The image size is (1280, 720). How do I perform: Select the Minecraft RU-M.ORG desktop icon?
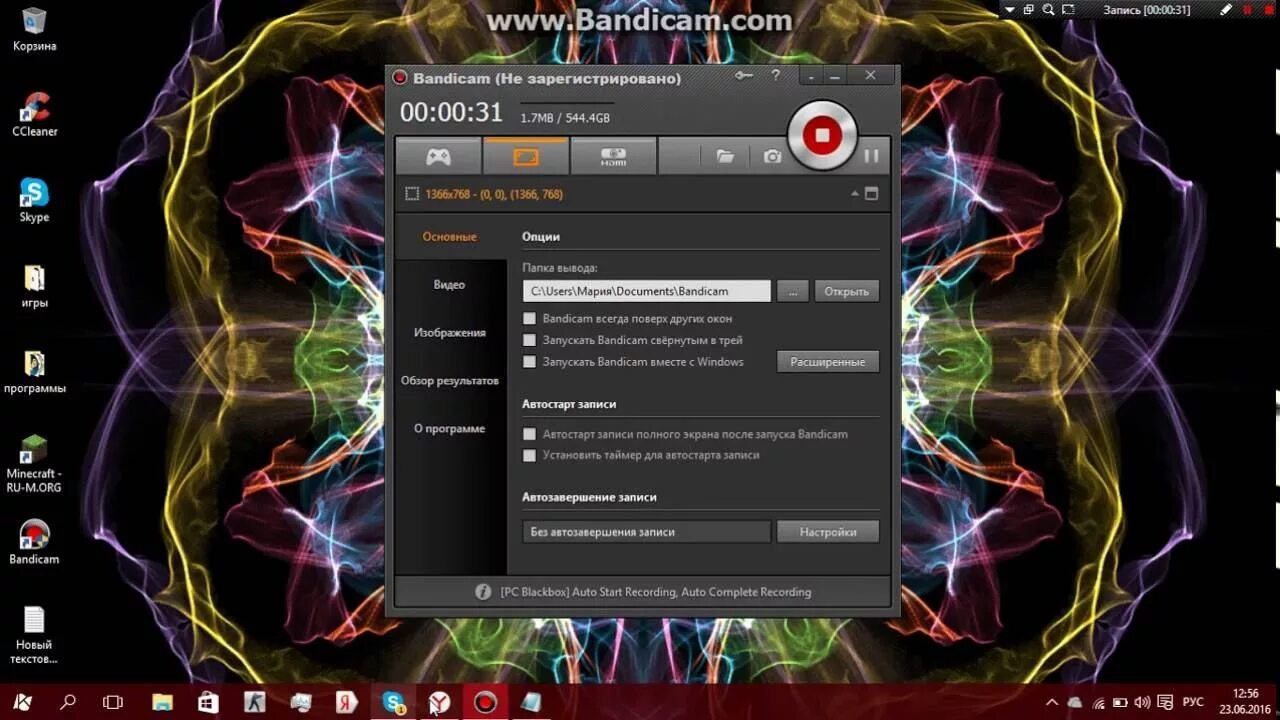coord(34,464)
